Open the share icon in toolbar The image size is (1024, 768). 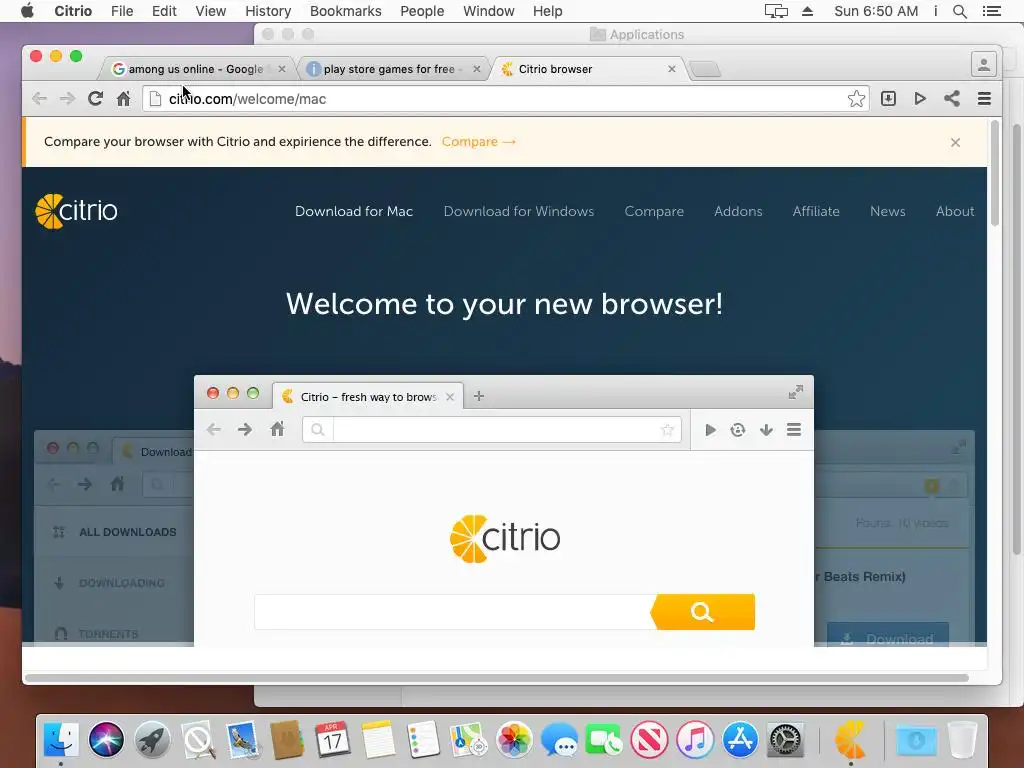pyautogui.click(x=952, y=99)
